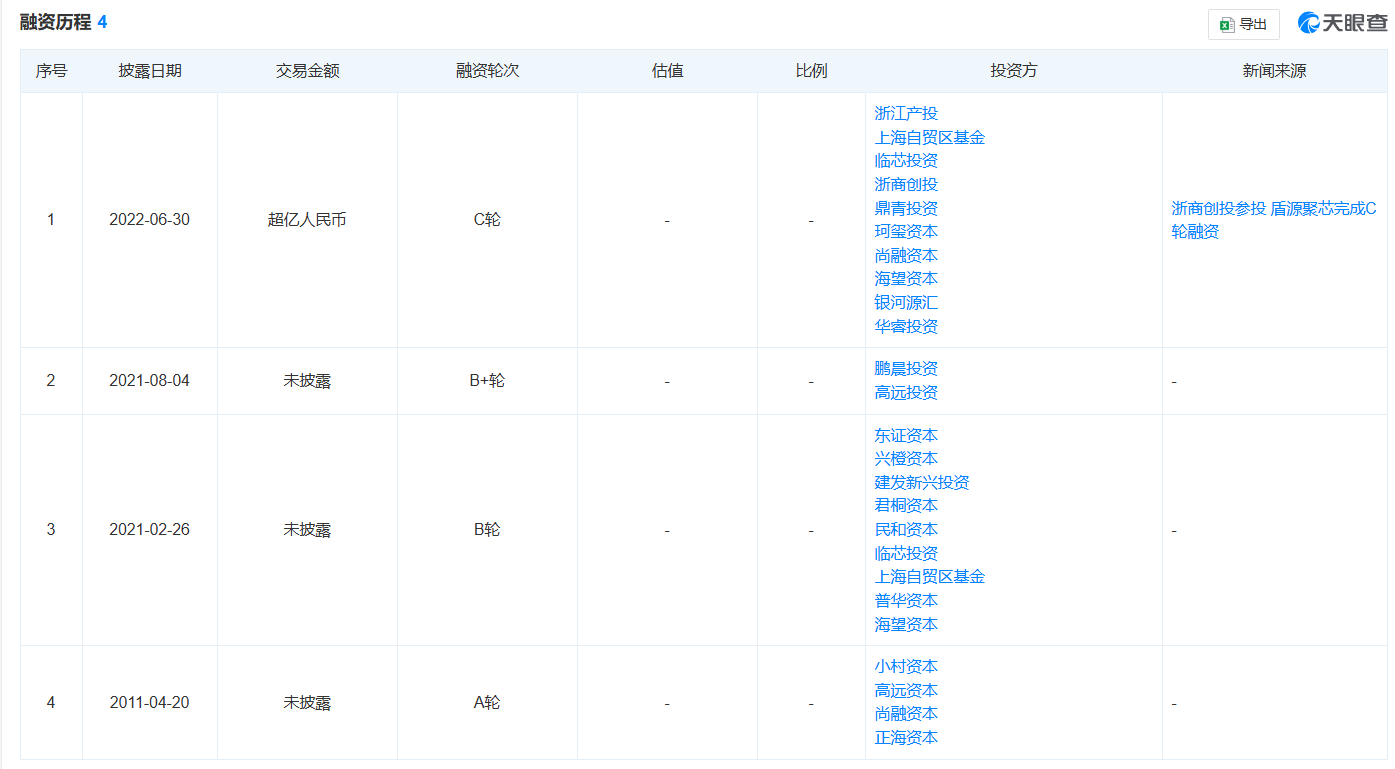This screenshot has width=1395, height=769.
Task: Click 海望资本 in the C轮 row
Action: (906, 278)
